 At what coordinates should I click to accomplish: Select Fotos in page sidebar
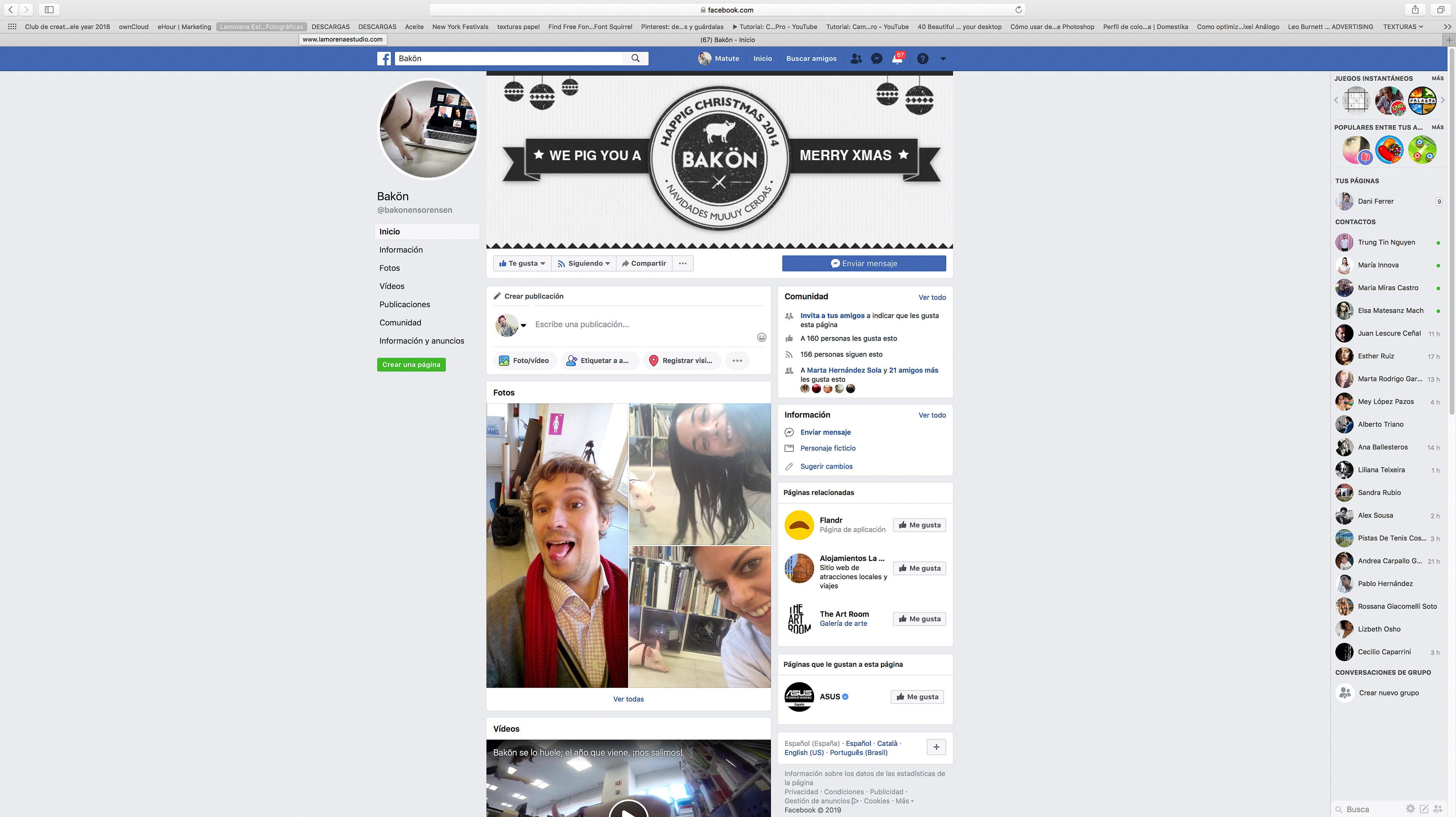389,268
